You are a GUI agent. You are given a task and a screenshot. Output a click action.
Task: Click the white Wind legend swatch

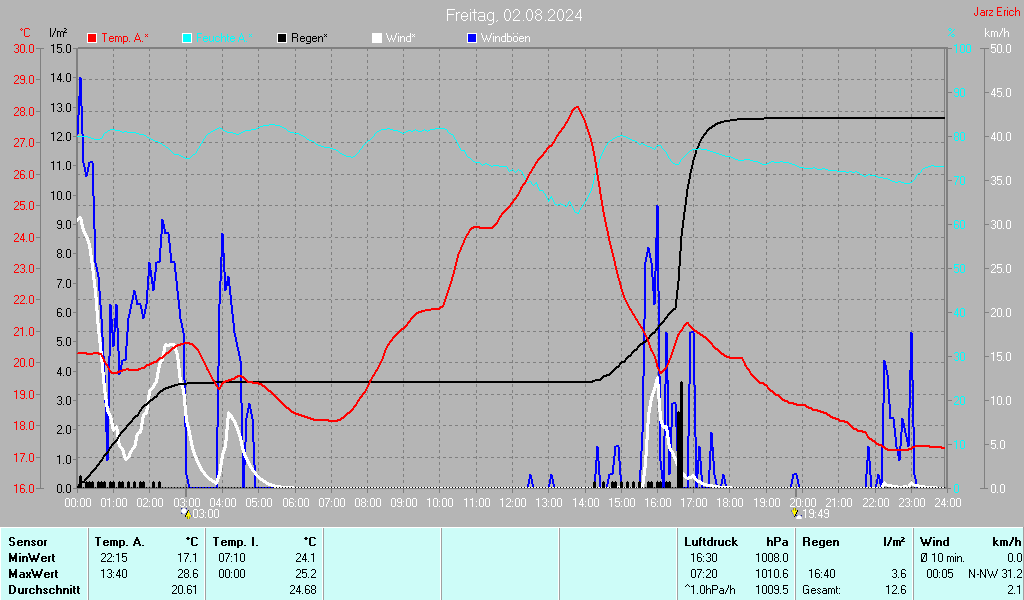(x=377, y=39)
